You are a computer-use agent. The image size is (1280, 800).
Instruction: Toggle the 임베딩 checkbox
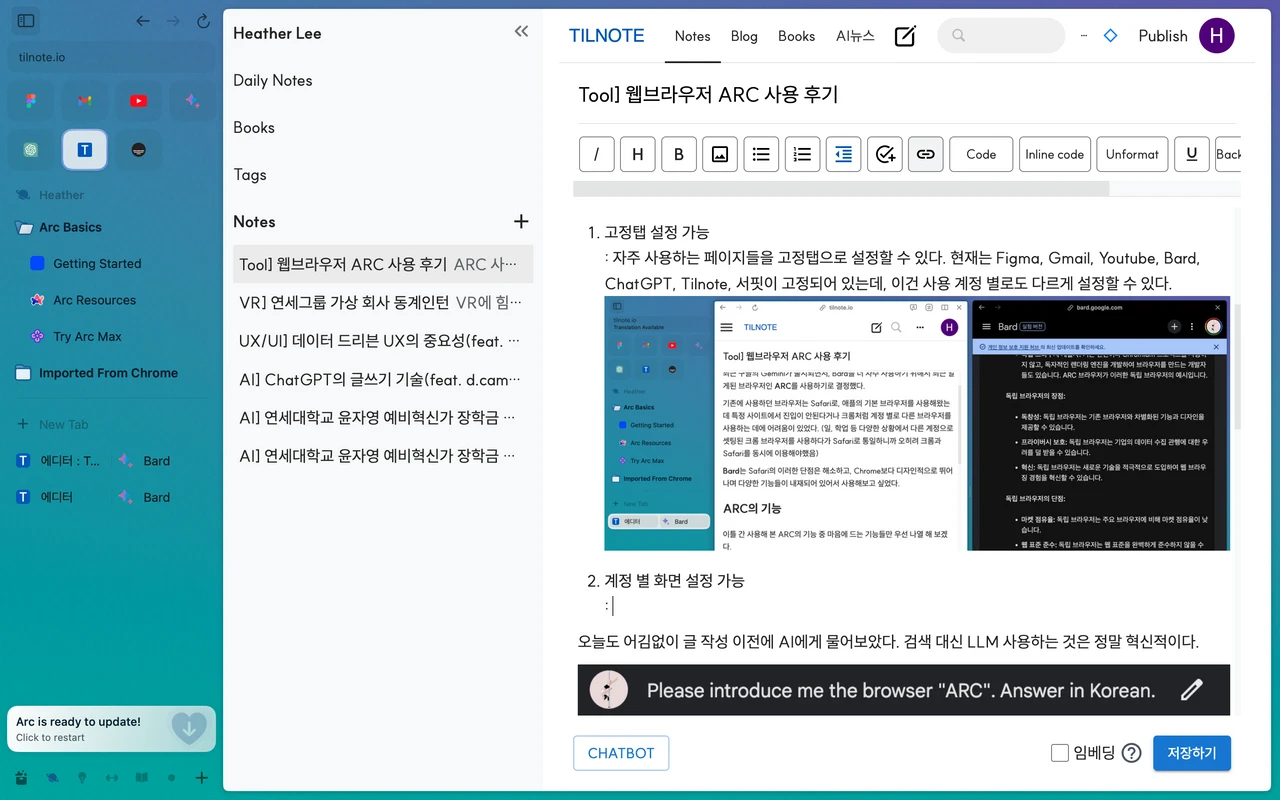(1060, 753)
